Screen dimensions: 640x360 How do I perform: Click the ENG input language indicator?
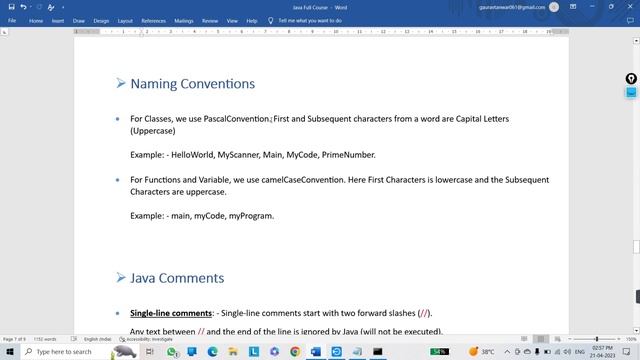[x=580, y=351]
